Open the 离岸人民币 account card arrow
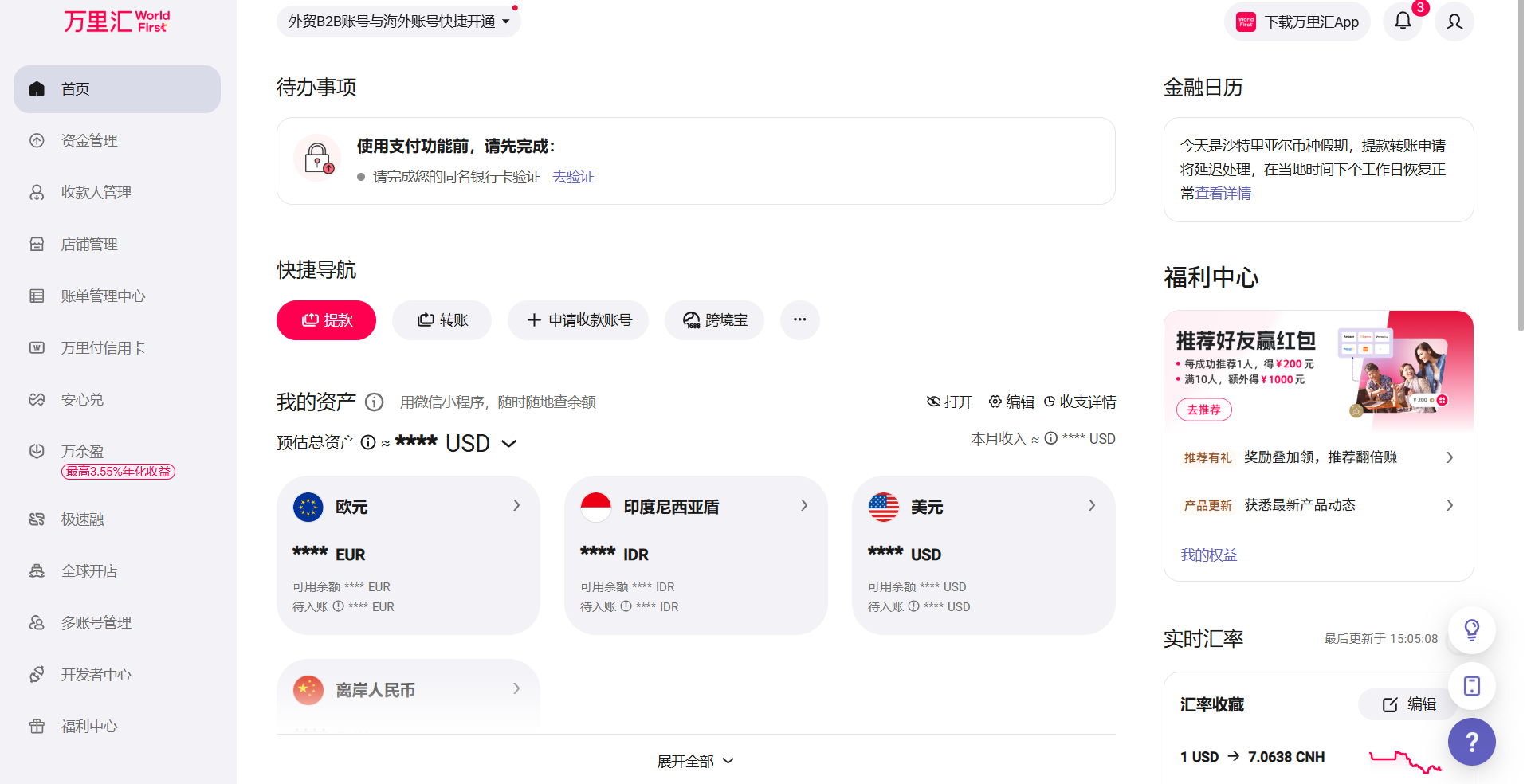 click(516, 688)
